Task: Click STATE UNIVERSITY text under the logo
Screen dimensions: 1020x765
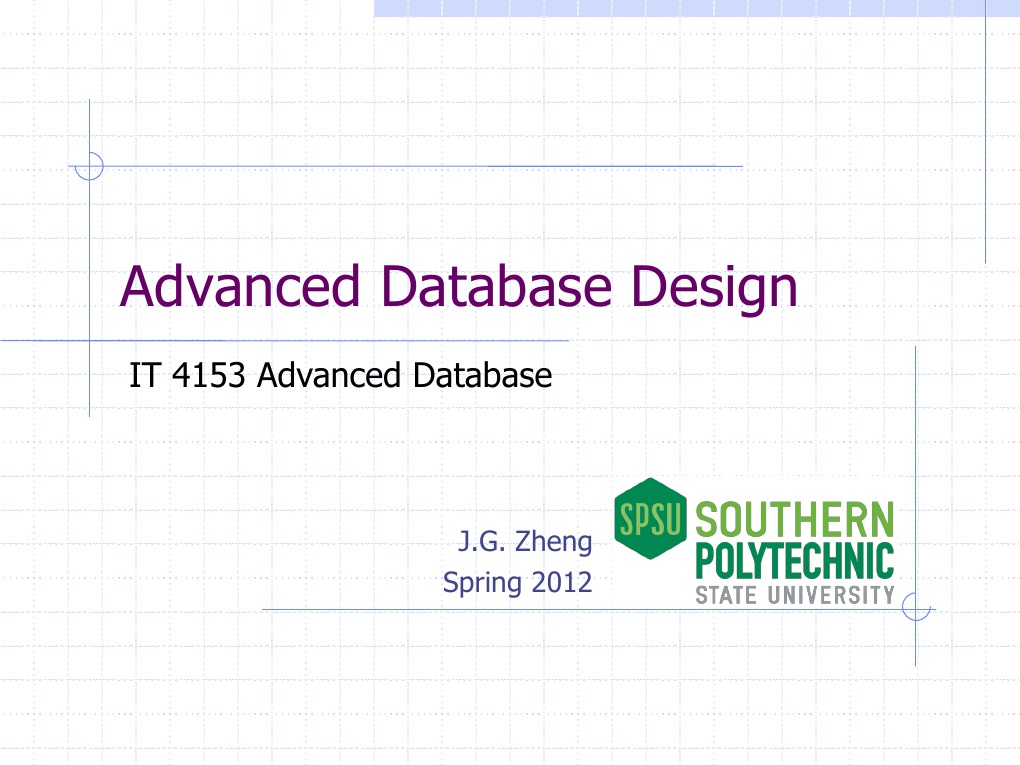Action: [793, 594]
